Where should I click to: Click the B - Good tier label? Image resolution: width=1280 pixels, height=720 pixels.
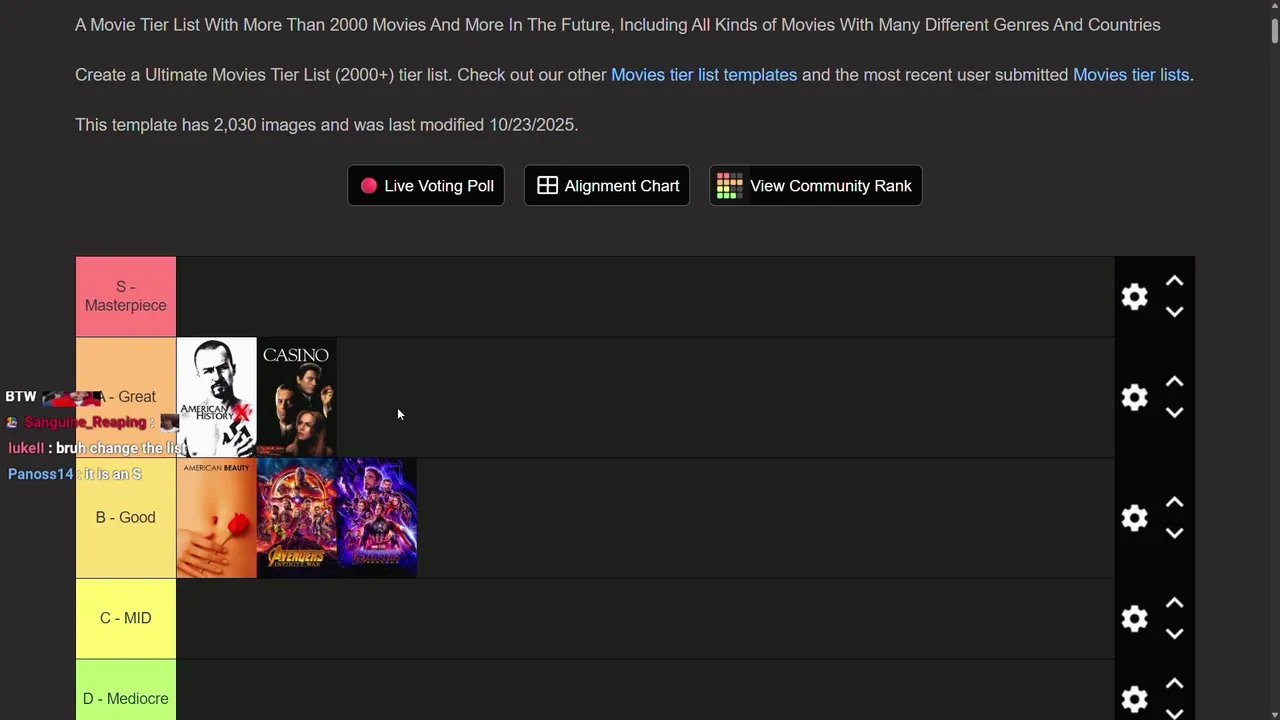126,518
